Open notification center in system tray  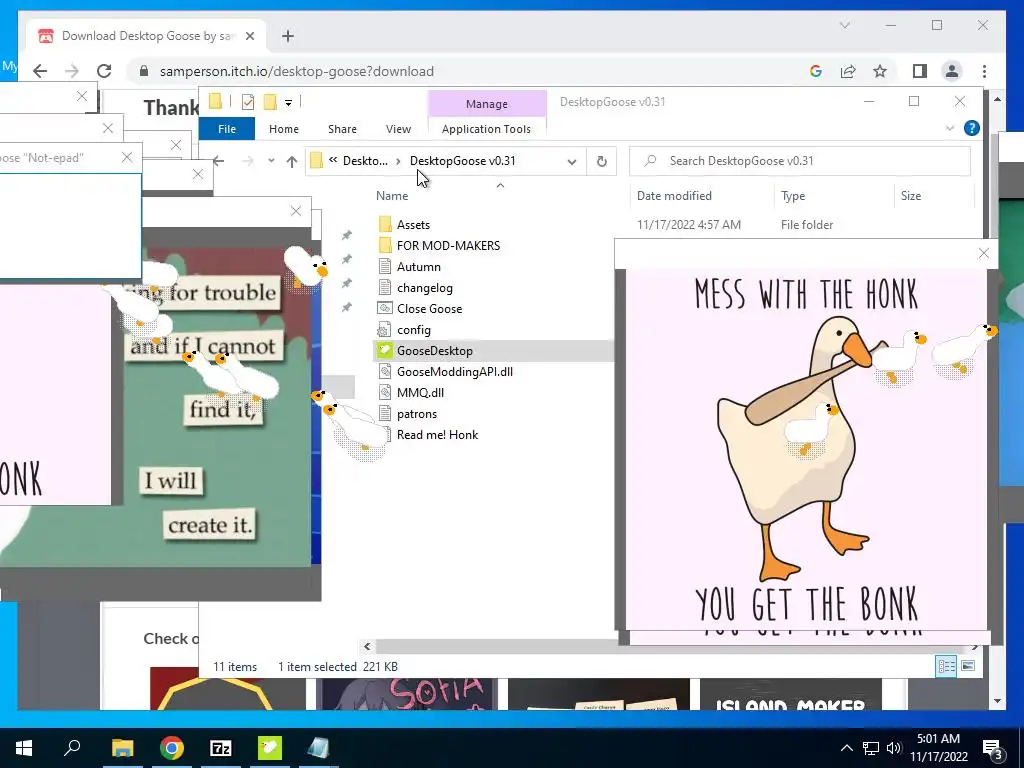(992, 749)
